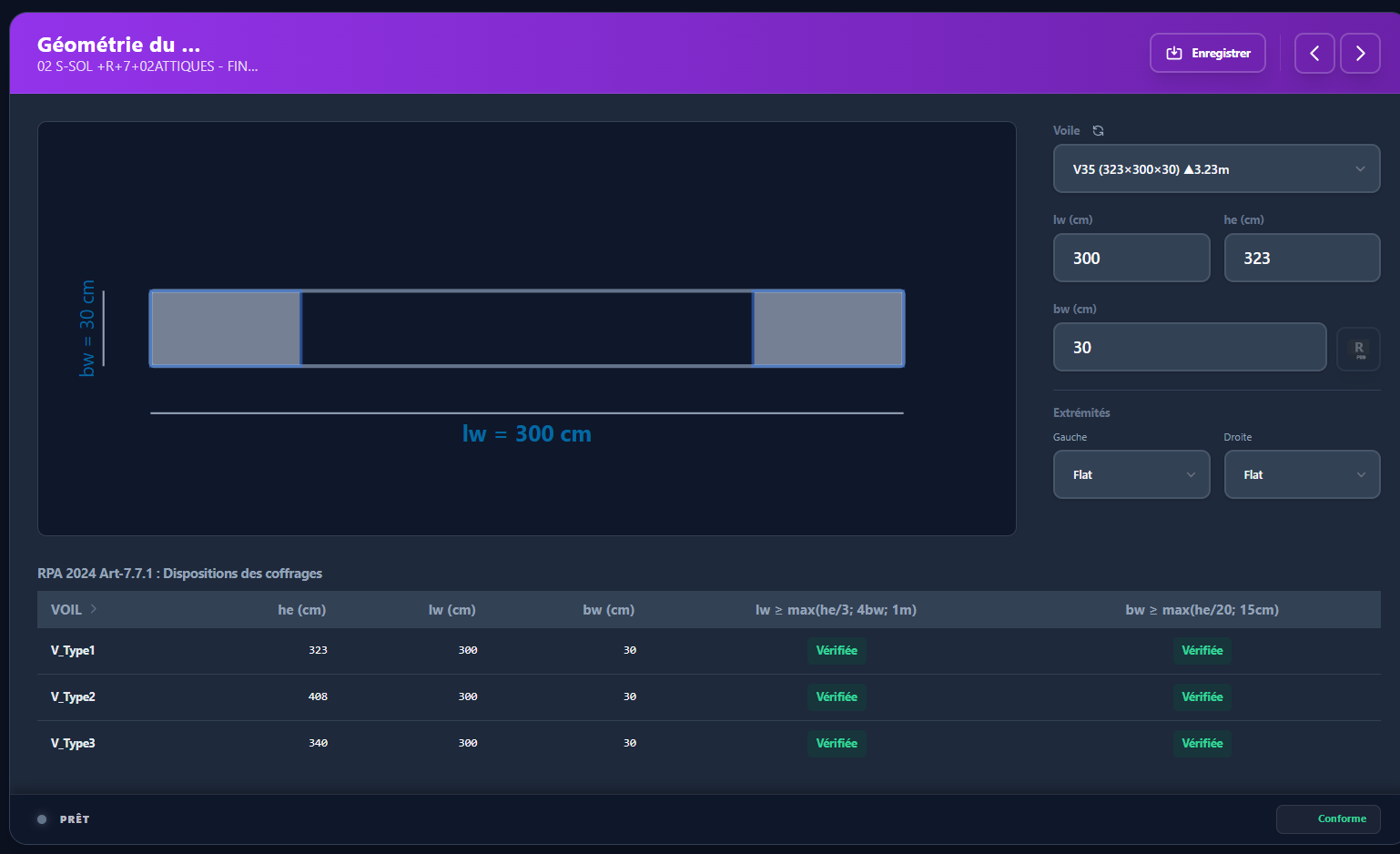Click the lw = 300 cm dimension label
The height and width of the screenshot is (854, 1400).
point(526,433)
